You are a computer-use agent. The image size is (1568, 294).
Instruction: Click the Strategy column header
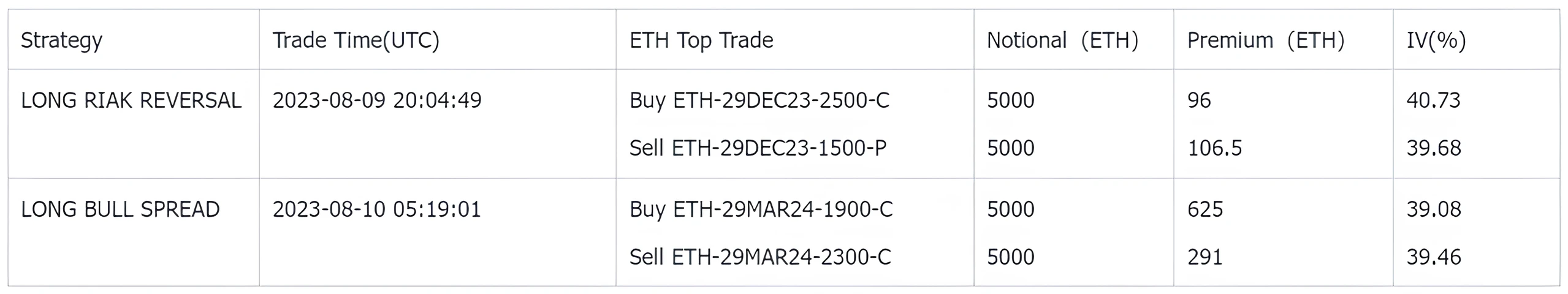point(61,40)
